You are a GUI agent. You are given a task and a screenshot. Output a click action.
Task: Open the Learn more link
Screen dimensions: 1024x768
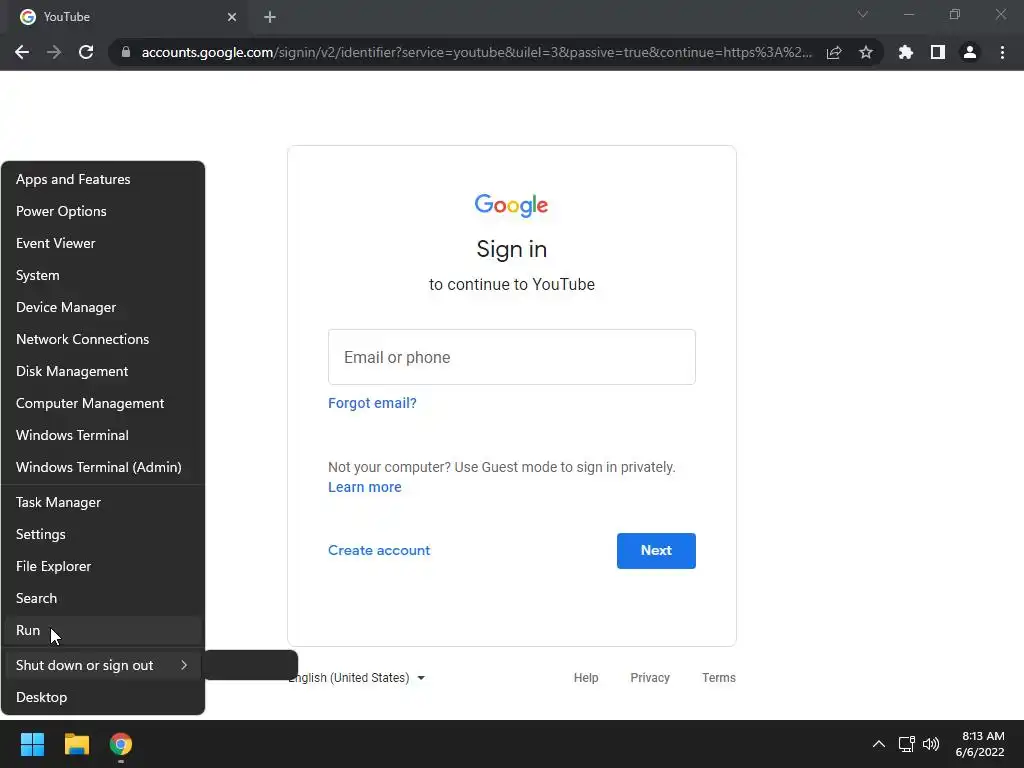(x=364, y=487)
